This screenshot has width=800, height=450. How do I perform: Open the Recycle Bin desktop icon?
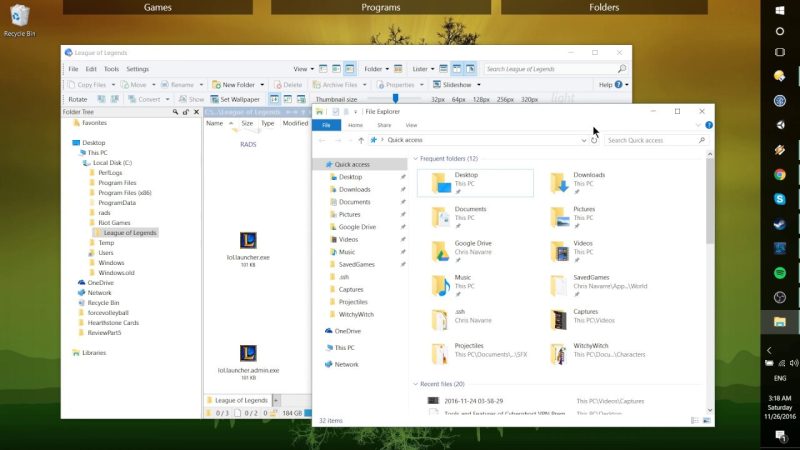tap(19, 20)
